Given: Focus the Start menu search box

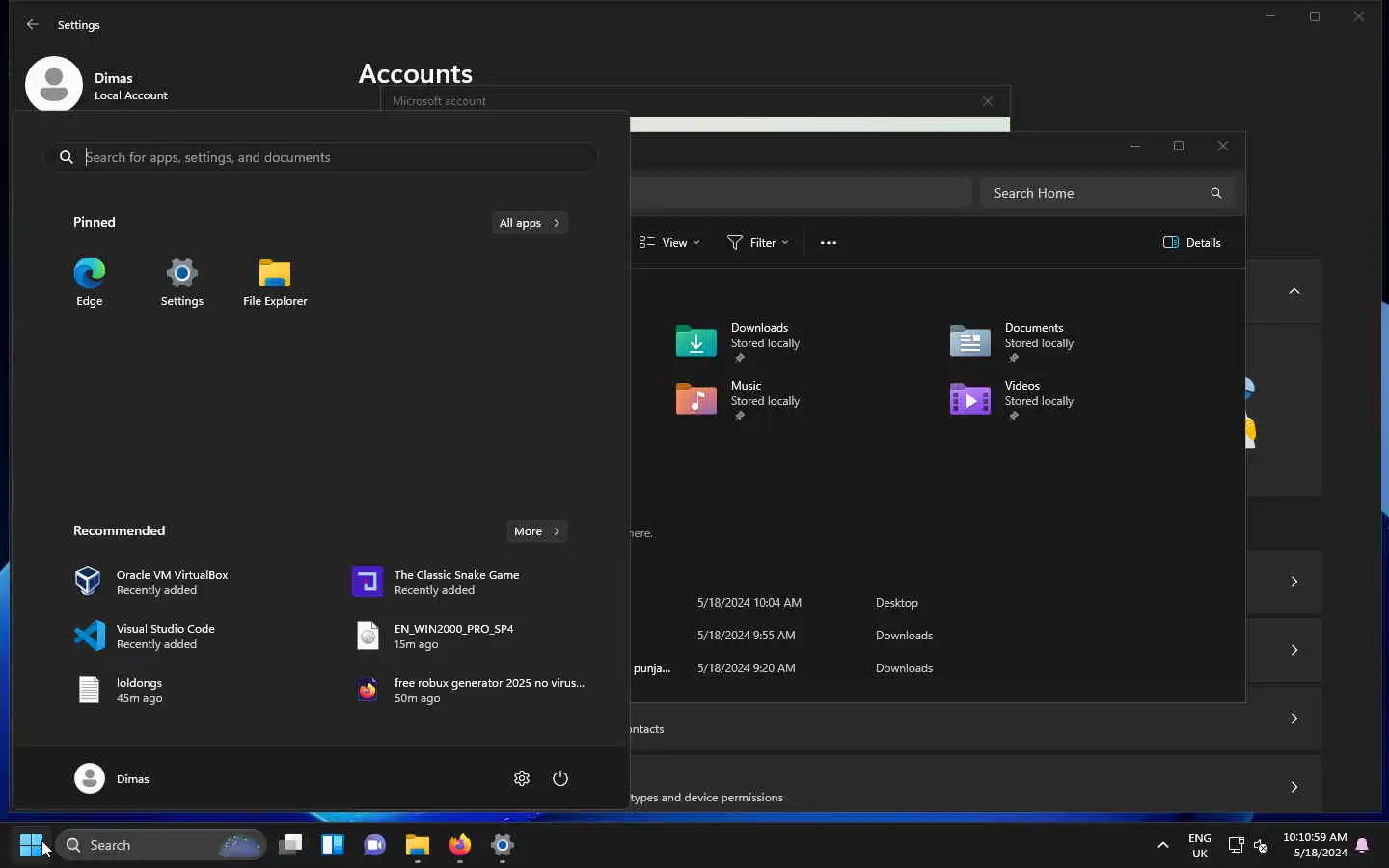Looking at the screenshot, I should [320, 157].
